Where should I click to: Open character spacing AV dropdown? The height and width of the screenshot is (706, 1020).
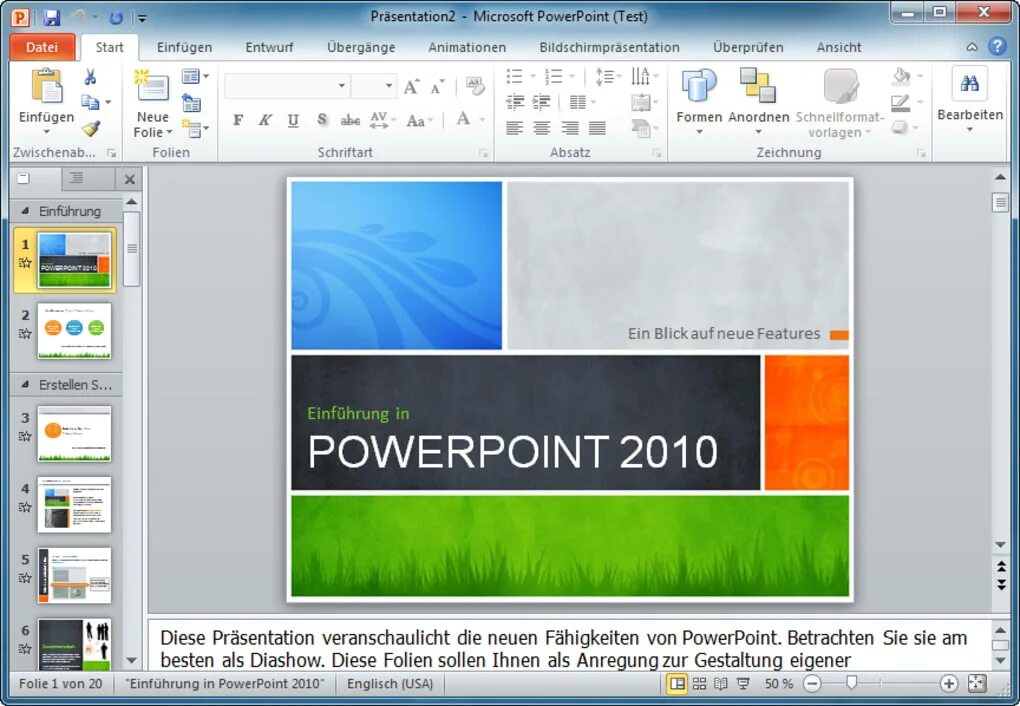(382, 120)
